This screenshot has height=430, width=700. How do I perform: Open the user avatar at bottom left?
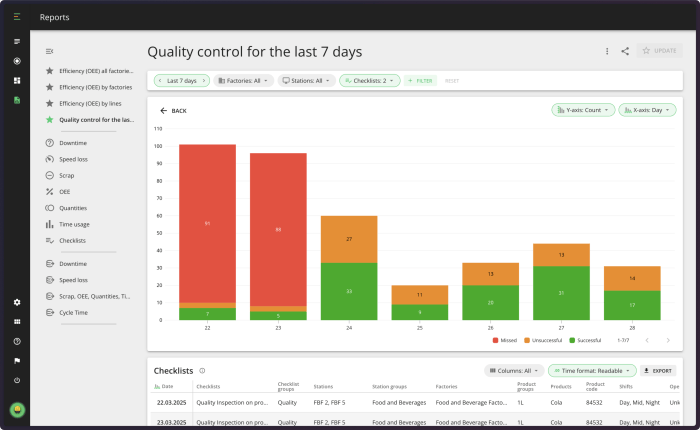17,409
